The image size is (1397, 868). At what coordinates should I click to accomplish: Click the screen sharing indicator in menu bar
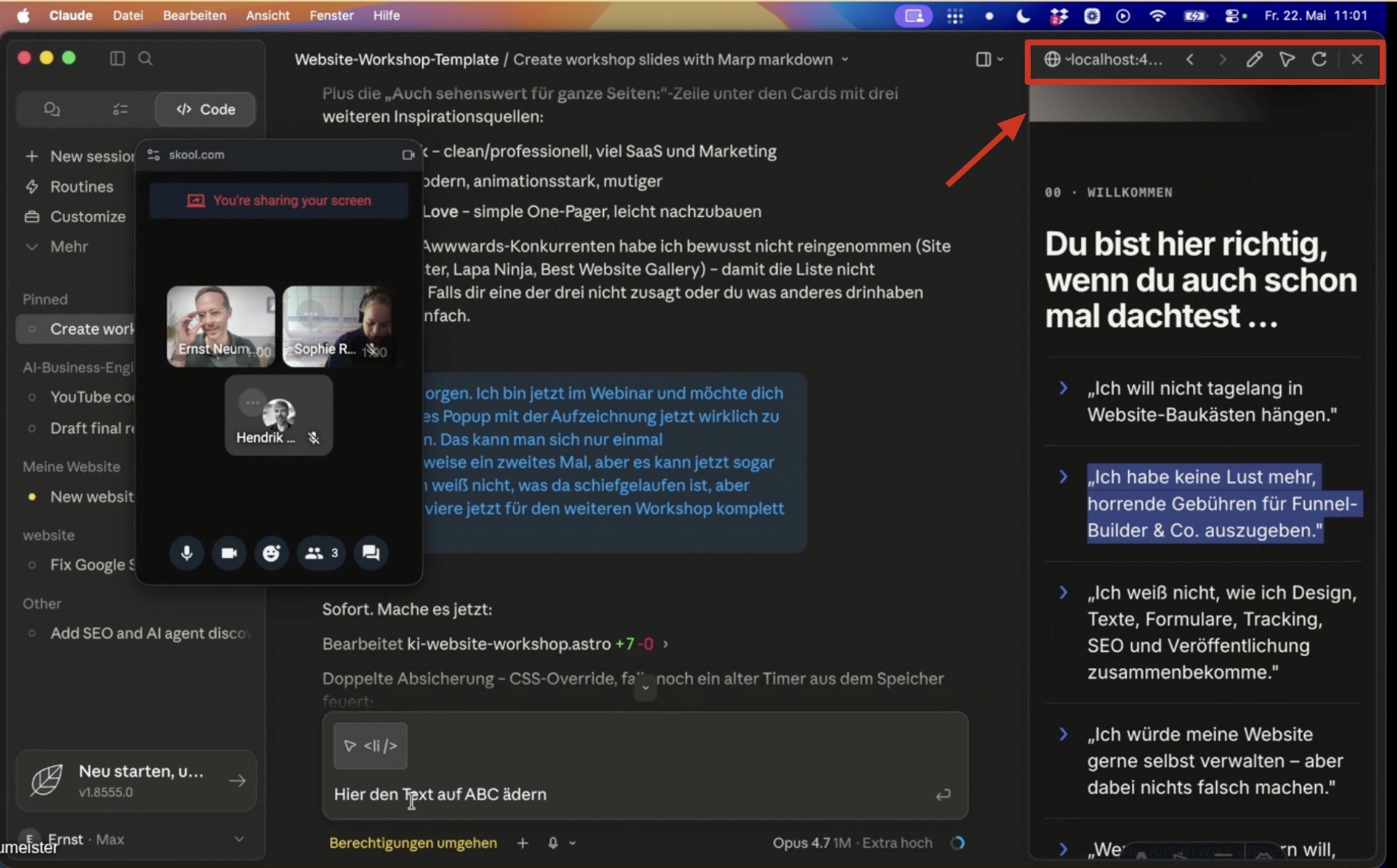914,15
